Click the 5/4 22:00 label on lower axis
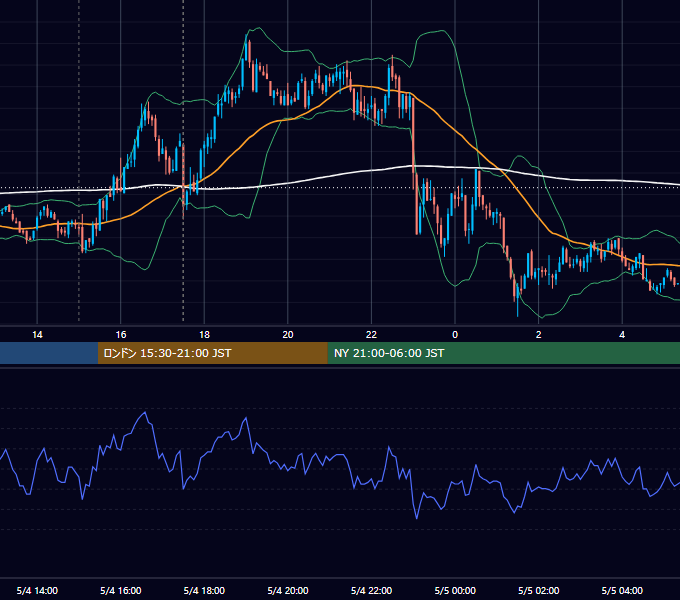The width and height of the screenshot is (680, 600). pyautogui.click(x=371, y=590)
